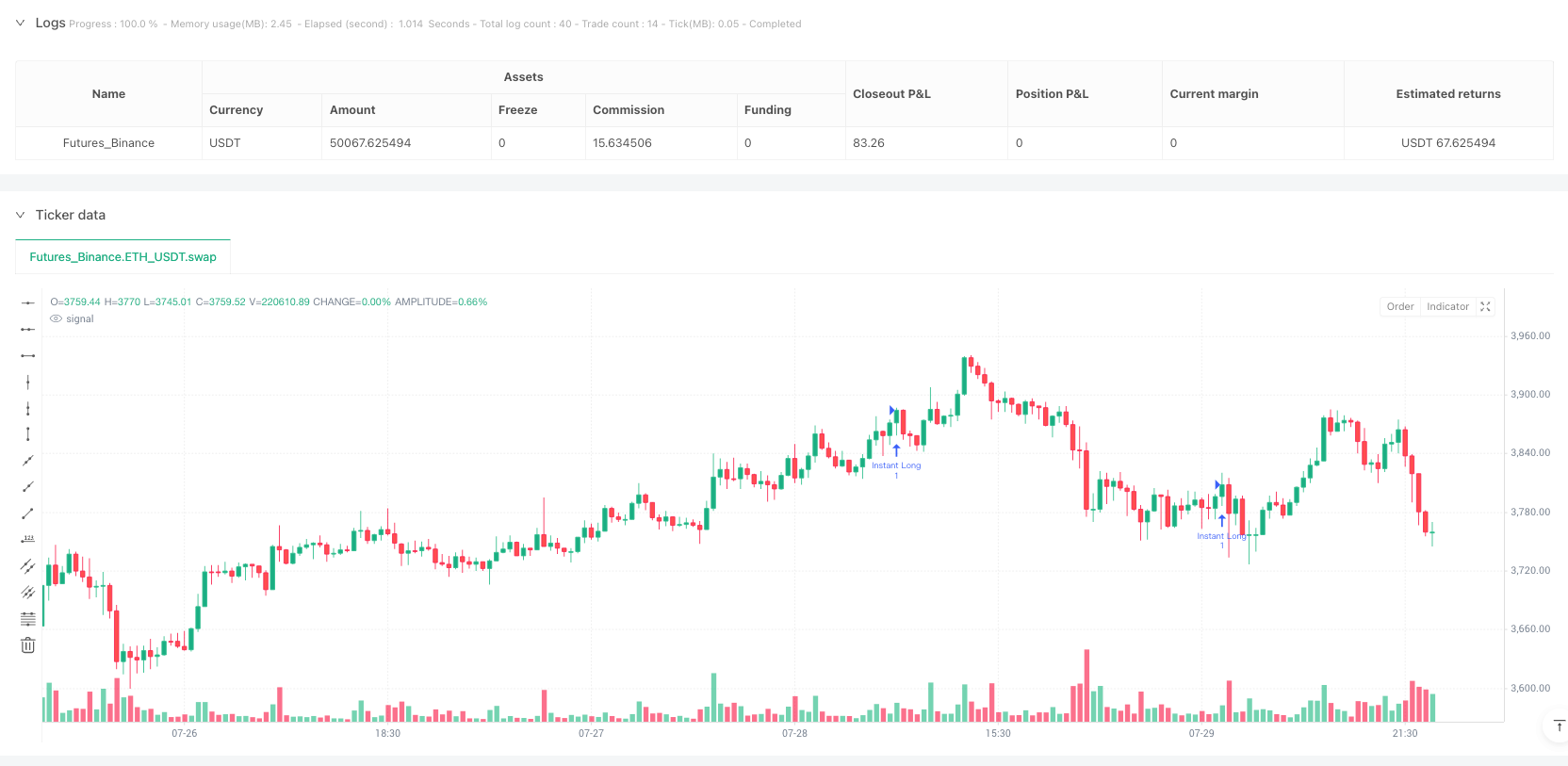Select the horizontal straight line drawing tool
This screenshot has width=1568, height=766.
coord(28,302)
